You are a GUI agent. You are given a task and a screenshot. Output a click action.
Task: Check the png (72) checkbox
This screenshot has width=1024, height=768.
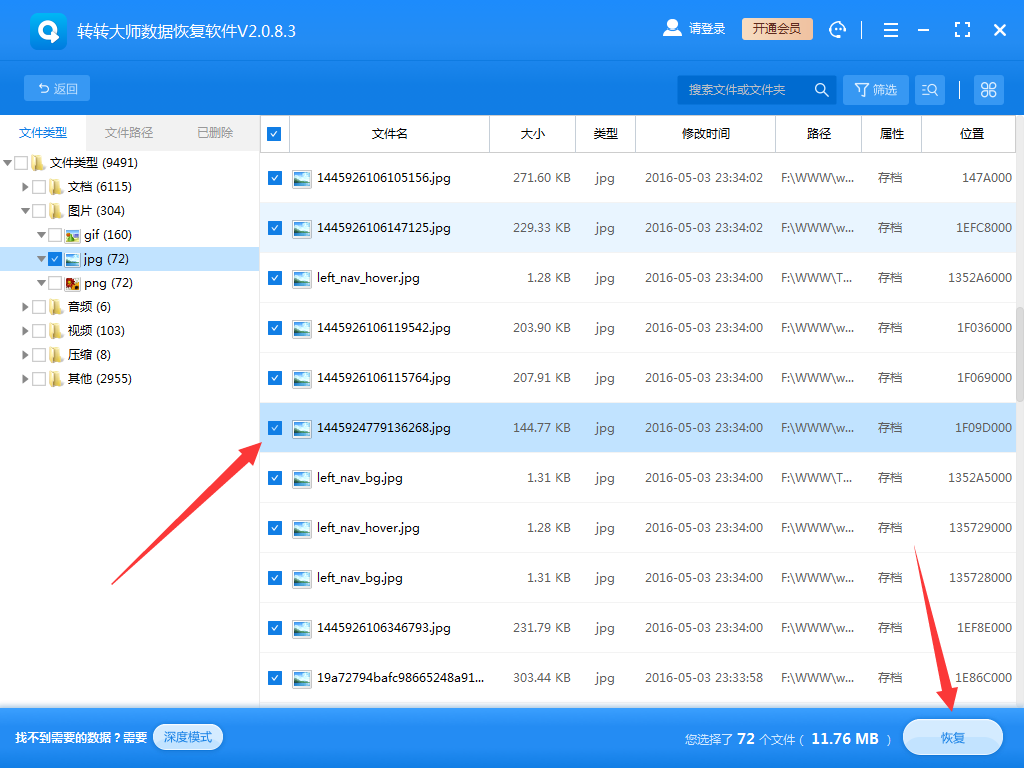point(55,283)
